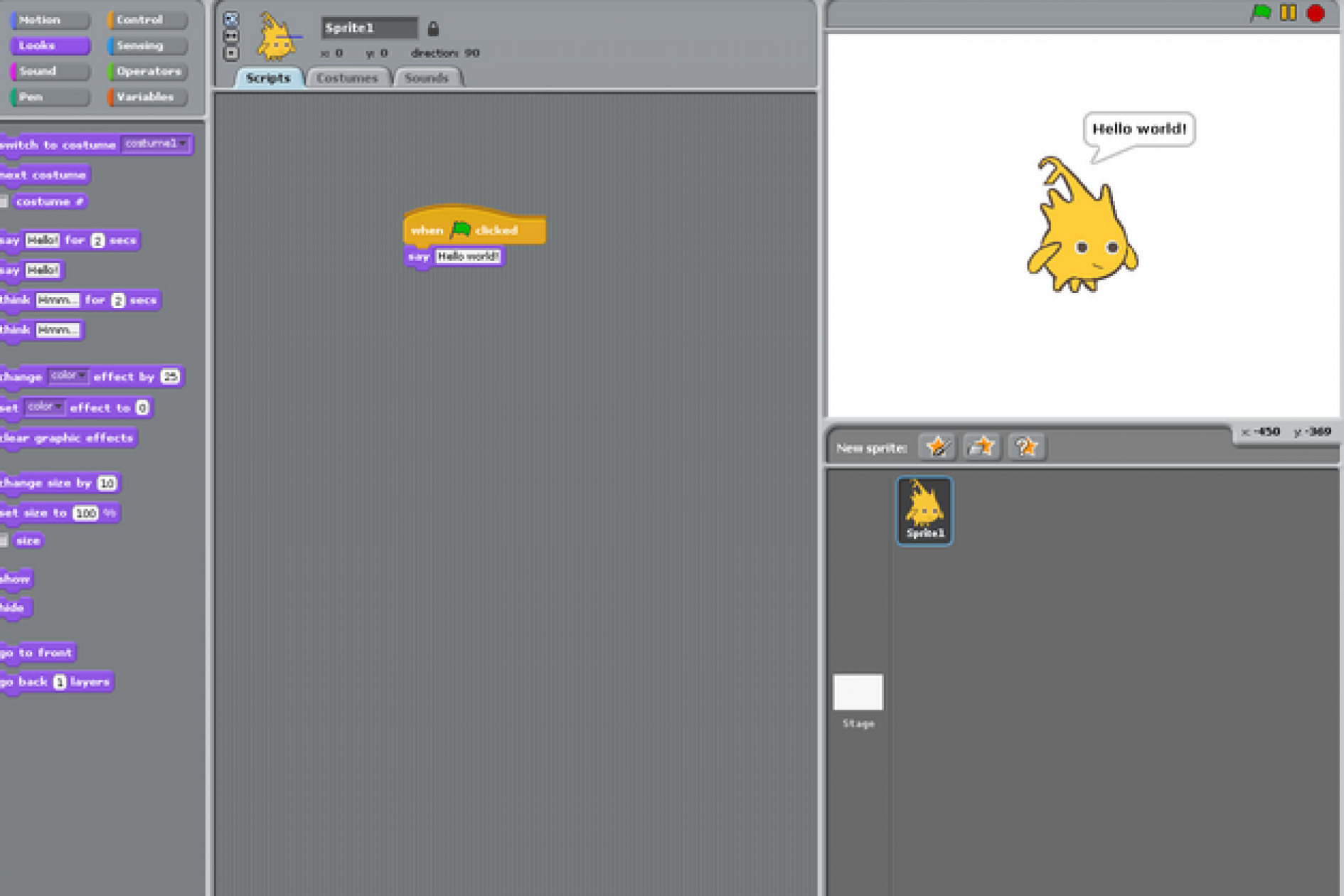Click the go to front block
This screenshot has width=1344, height=896.
coord(37,653)
